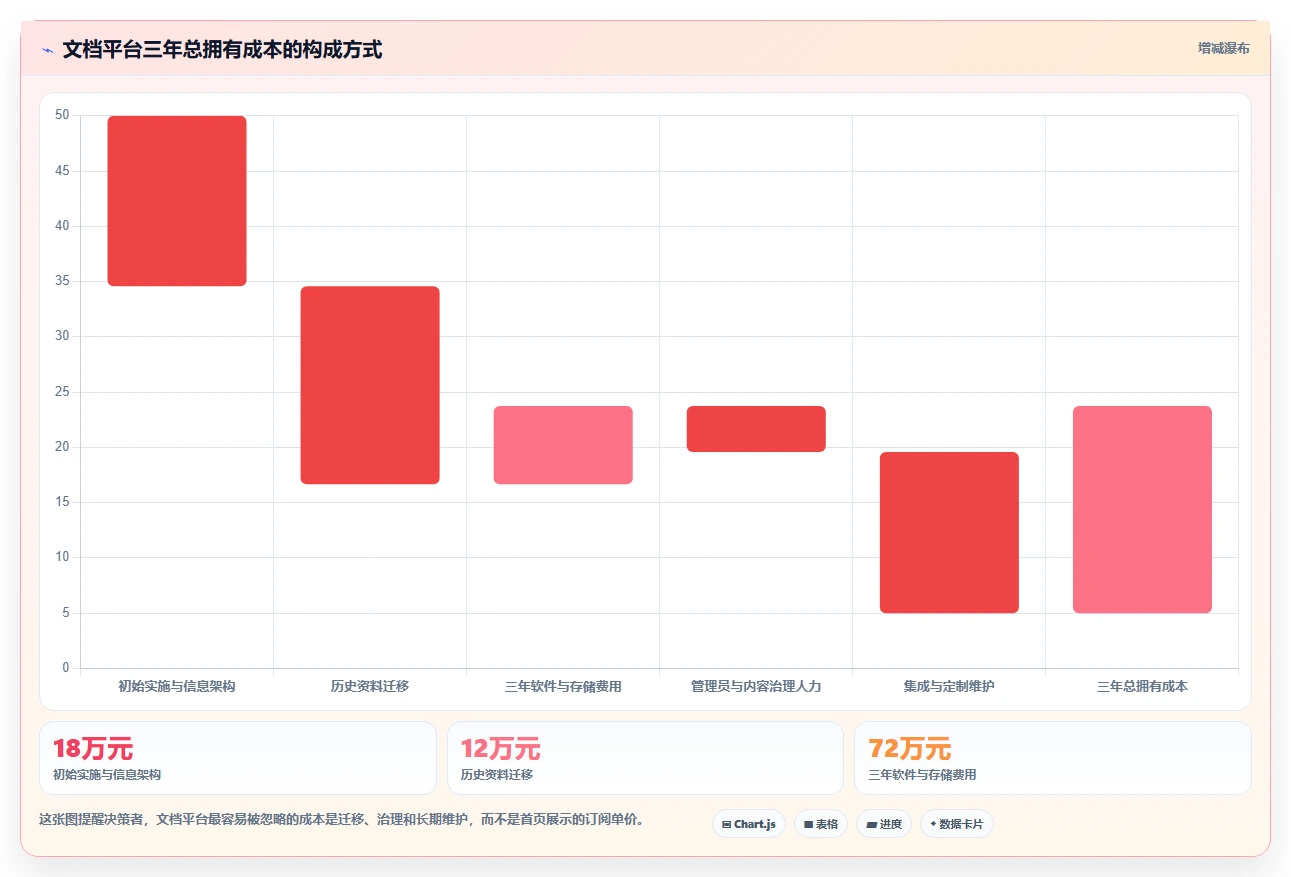The height and width of the screenshot is (877, 1291).
Task: Click the title 文档平台三年总拥有成本的构成方式
Action: (x=222, y=49)
